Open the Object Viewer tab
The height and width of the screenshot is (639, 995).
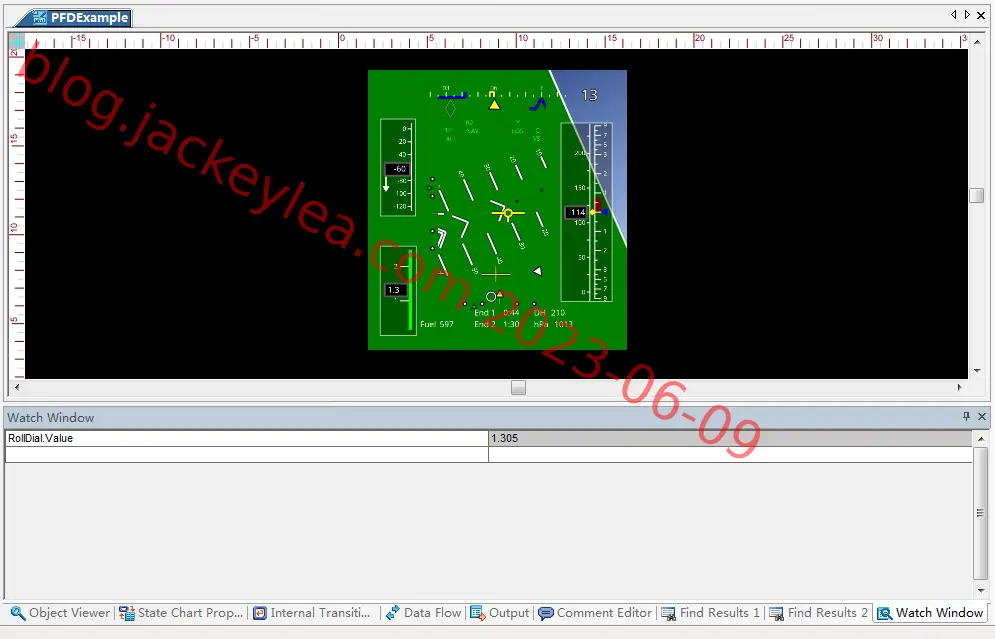click(x=61, y=613)
